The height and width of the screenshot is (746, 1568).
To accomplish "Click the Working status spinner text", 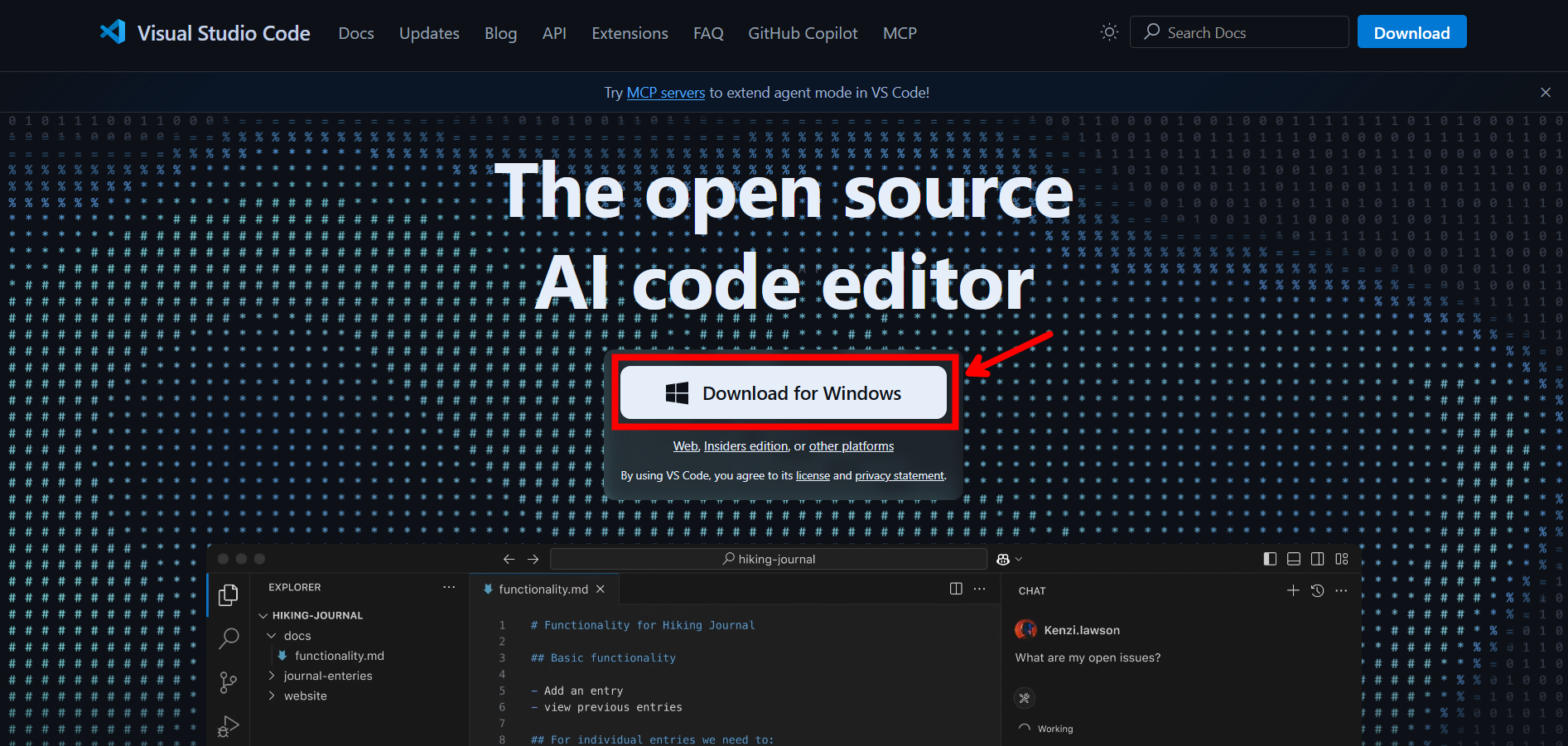I will pyautogui.click(x=1054, y=729).
